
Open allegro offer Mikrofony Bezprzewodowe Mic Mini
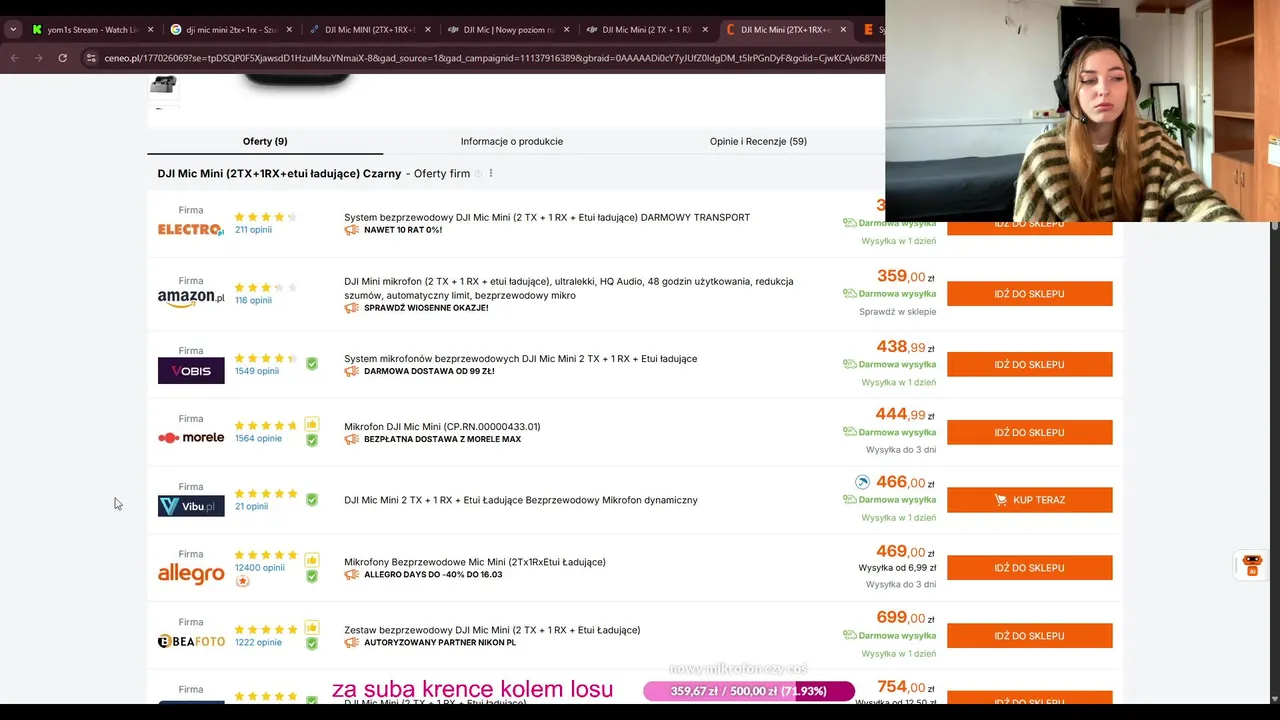point(475,562)
